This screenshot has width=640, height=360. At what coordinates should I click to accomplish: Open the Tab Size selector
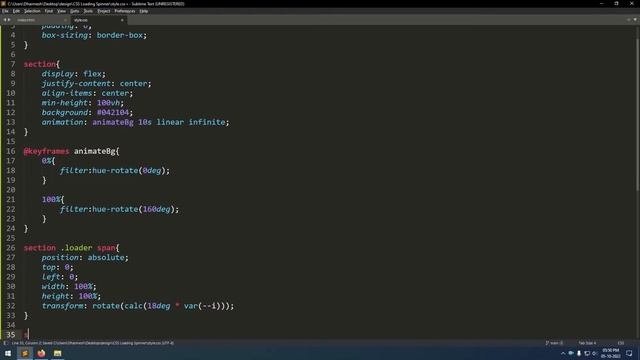point(587,343)
